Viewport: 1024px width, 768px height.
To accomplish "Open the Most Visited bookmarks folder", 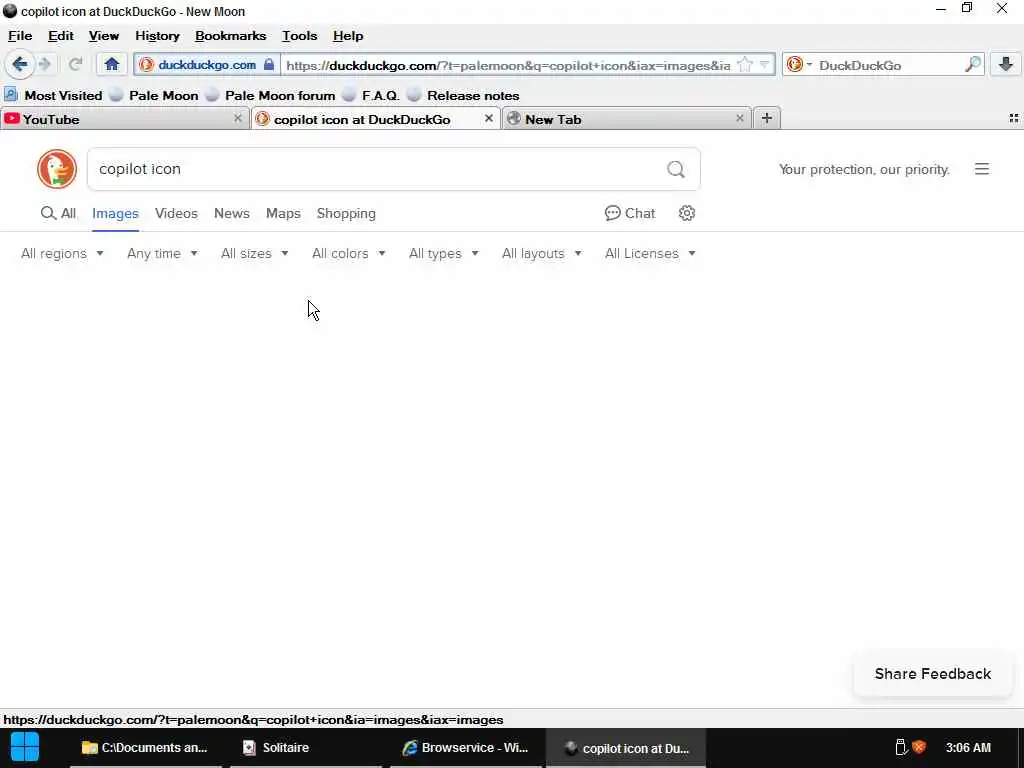I will click(54, 95).
